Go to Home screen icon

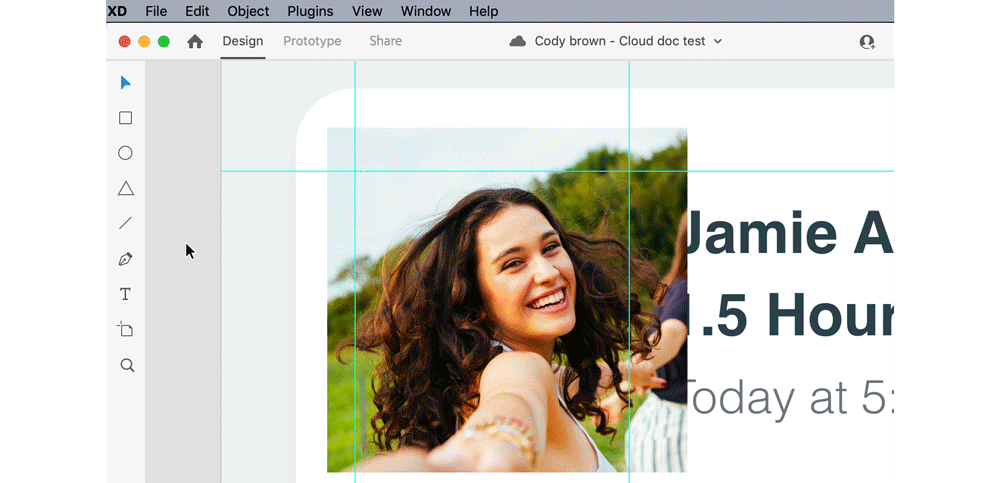(195, 42)
